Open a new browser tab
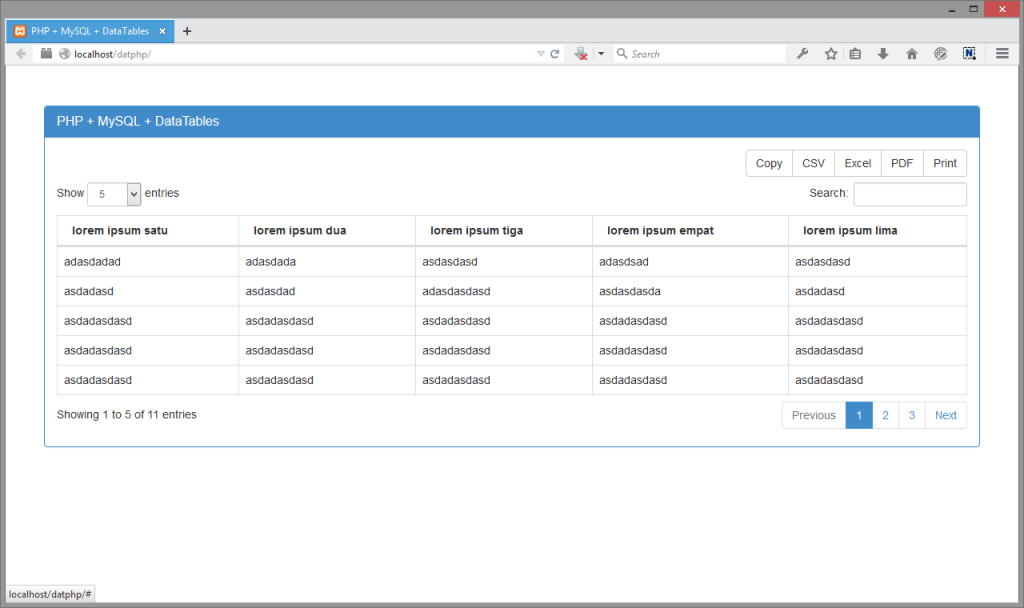Screen dimensions: 1024x608 (x=186, y=31)
